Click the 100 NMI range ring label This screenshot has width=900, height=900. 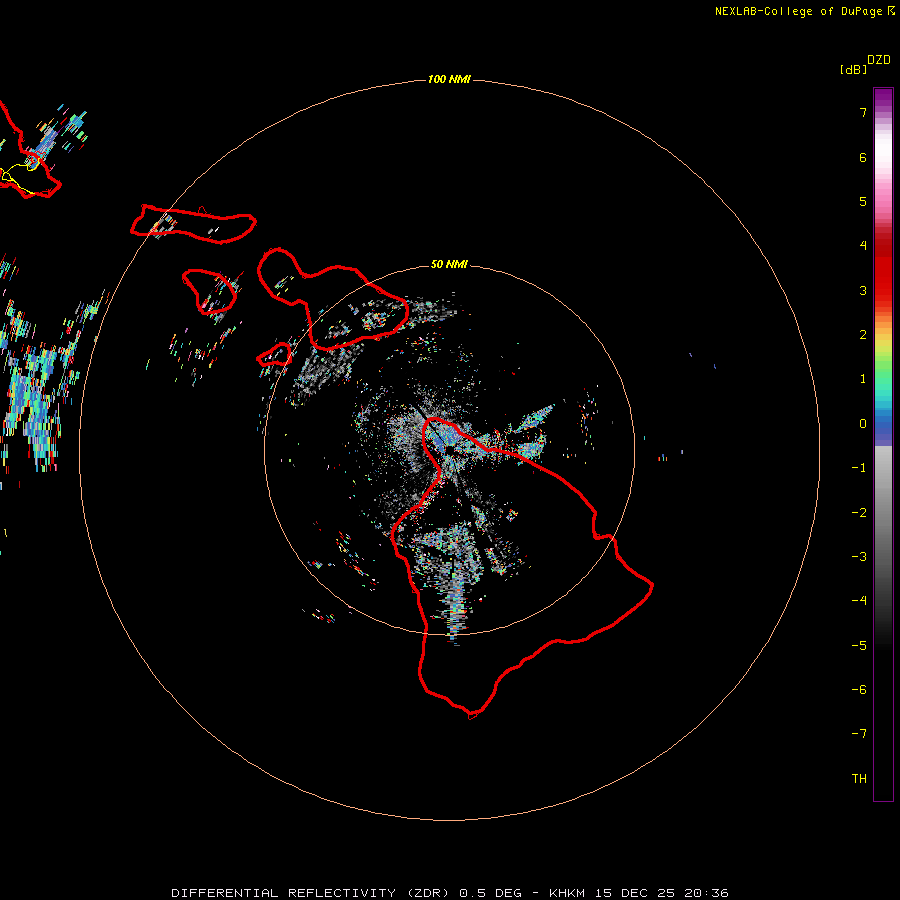(449, 79)
